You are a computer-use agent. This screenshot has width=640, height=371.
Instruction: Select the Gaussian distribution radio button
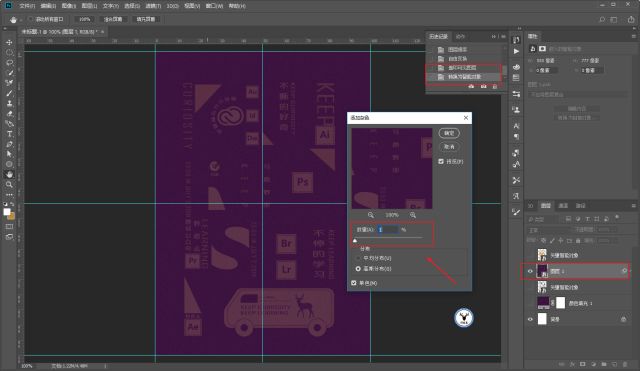pos(358,269)
